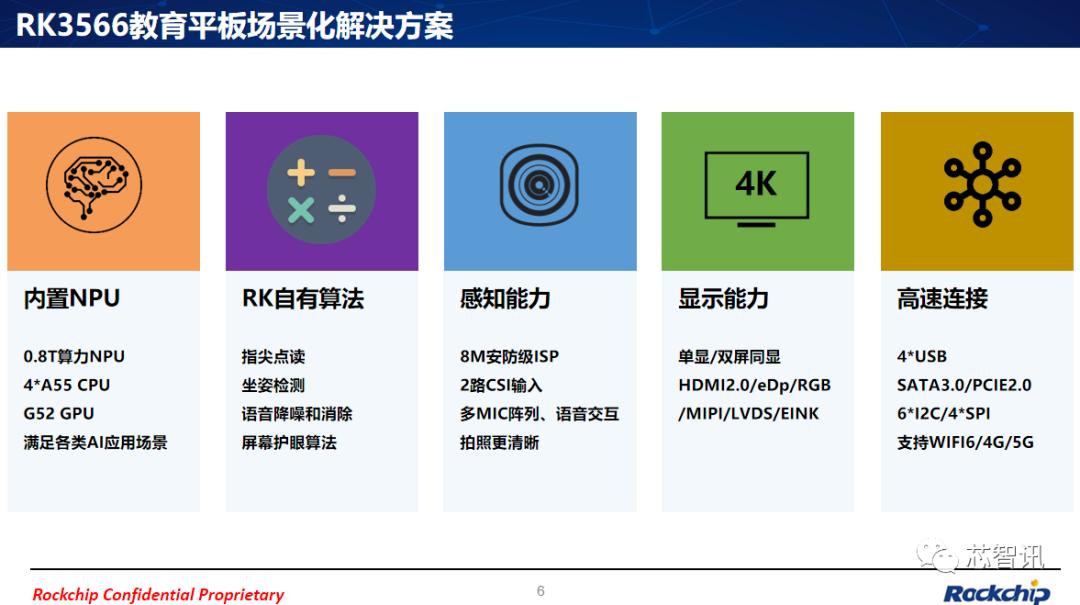Click the division sign in the algorithm icon

tap(341, 210)
